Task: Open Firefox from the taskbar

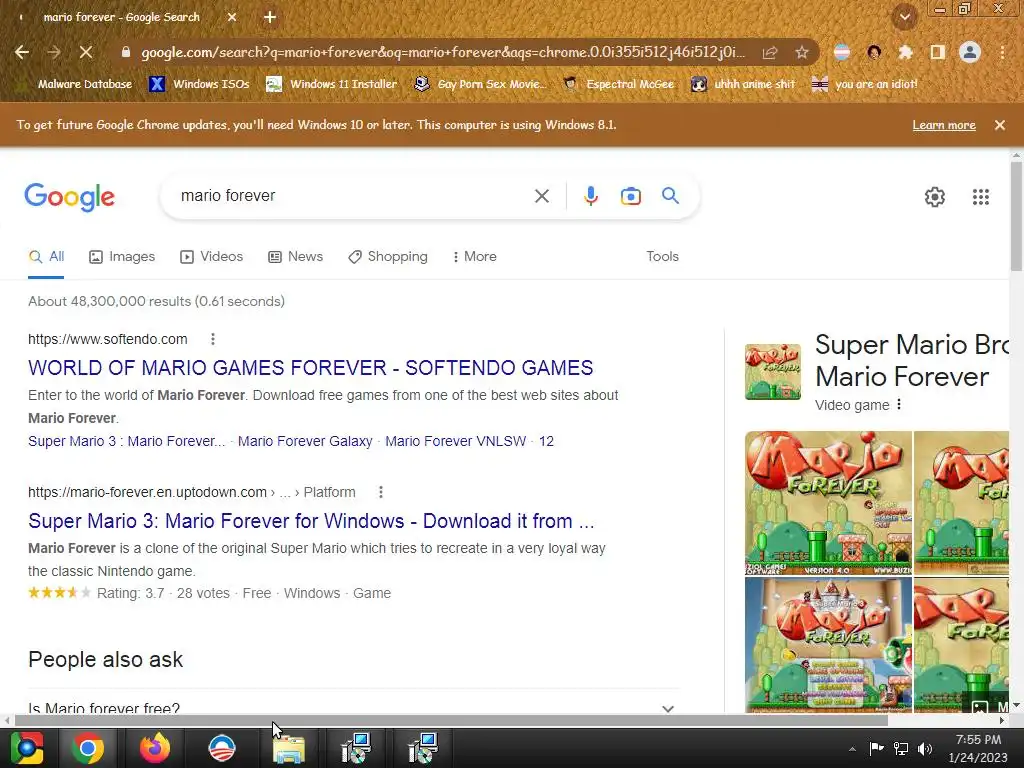Action: 155,748
